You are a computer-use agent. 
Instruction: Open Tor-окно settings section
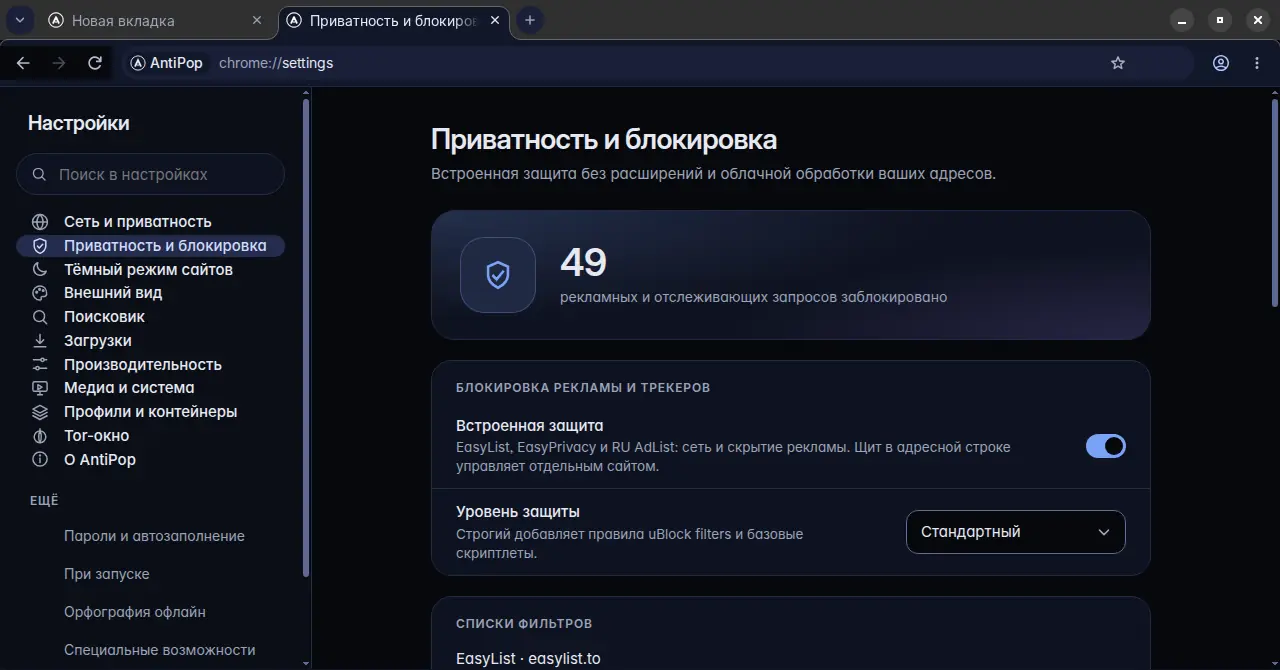pos(150,436)
